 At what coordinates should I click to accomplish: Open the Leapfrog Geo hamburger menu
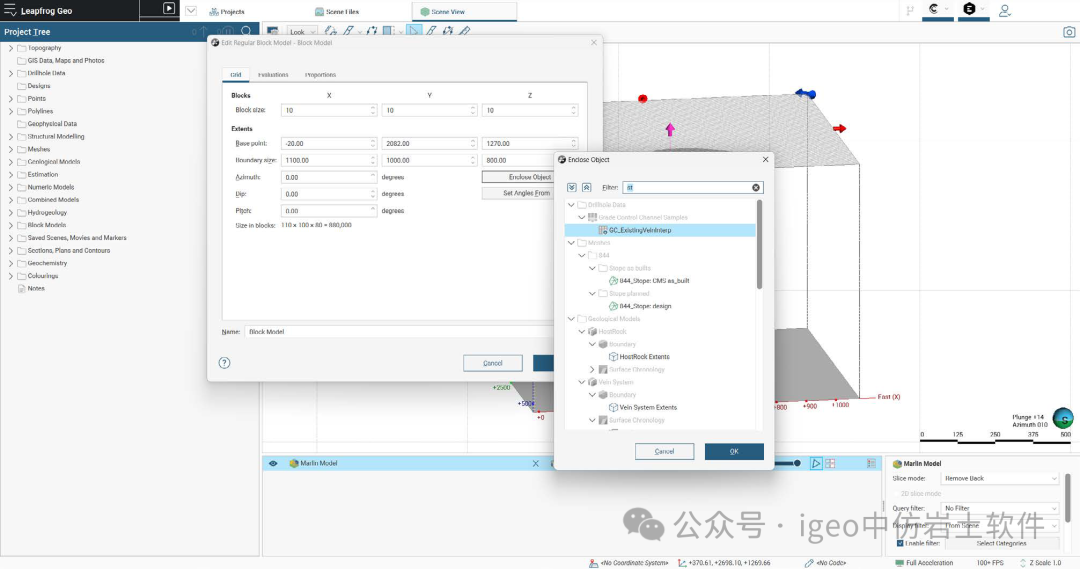click(x=9, y=10)
